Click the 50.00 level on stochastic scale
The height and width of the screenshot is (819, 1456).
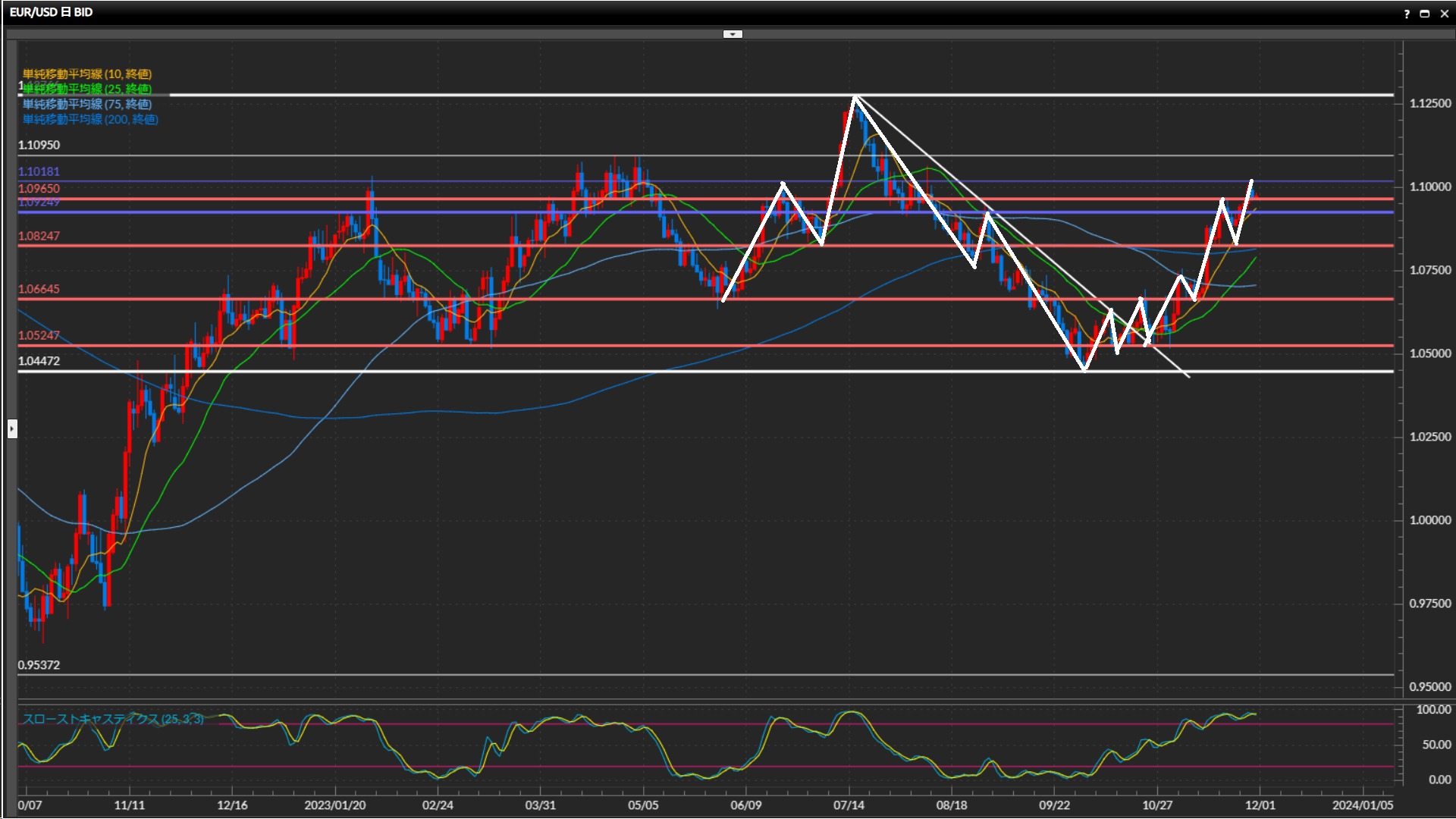pos(1436,745)
